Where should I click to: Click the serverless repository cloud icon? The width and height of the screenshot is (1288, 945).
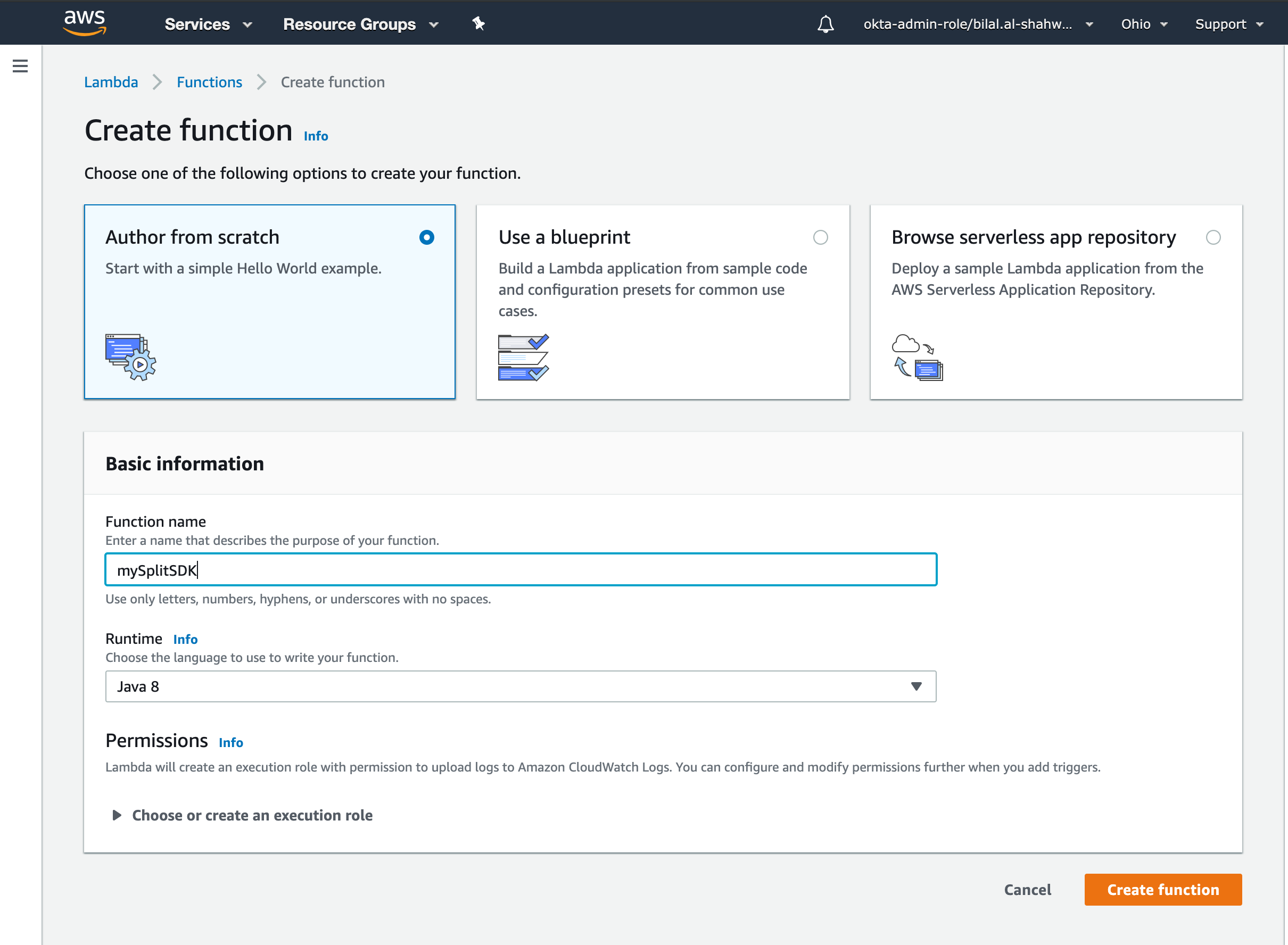pos(917,358)
